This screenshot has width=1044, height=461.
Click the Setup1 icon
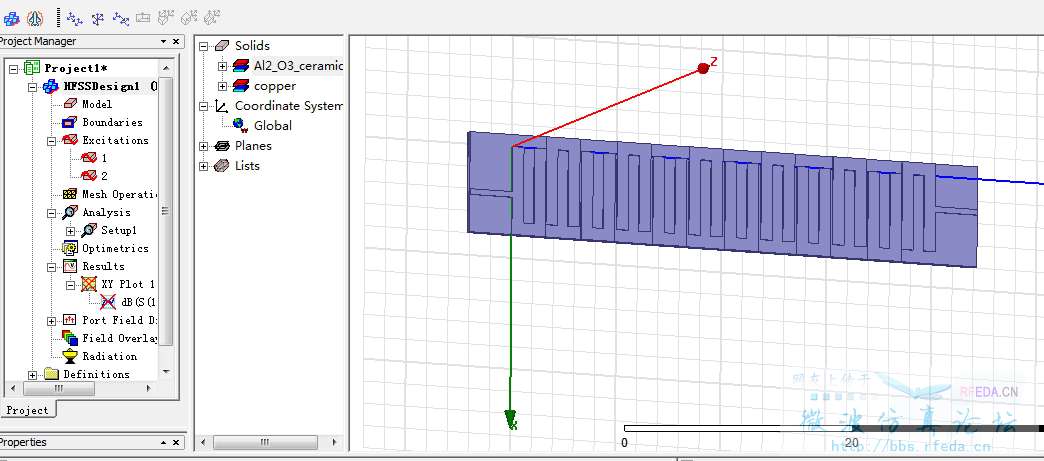coord(89,230)
